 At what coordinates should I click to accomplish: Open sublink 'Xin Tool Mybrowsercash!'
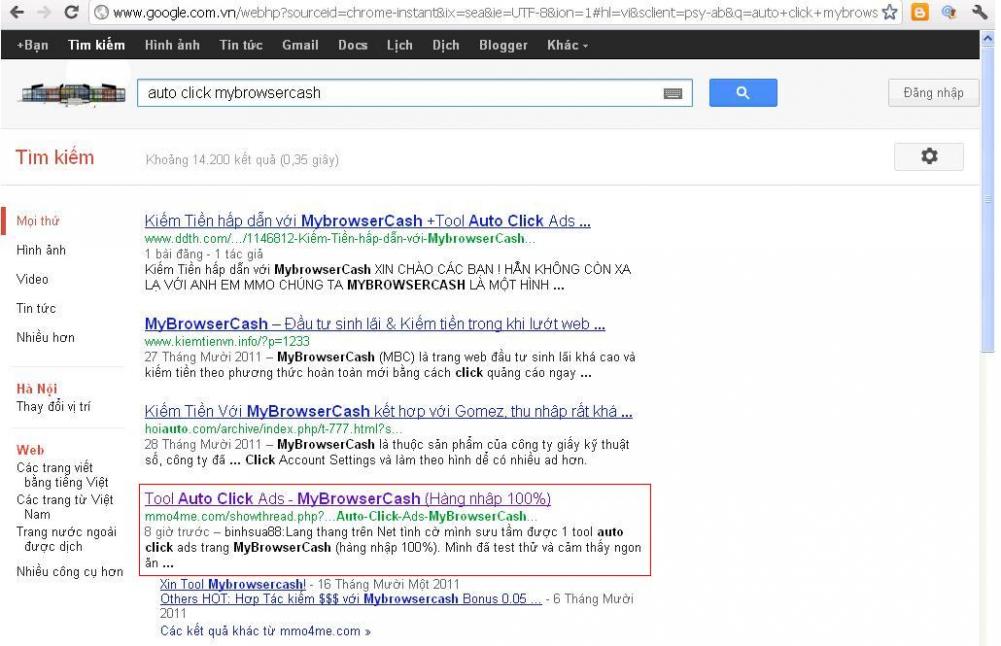coord(233,584)
